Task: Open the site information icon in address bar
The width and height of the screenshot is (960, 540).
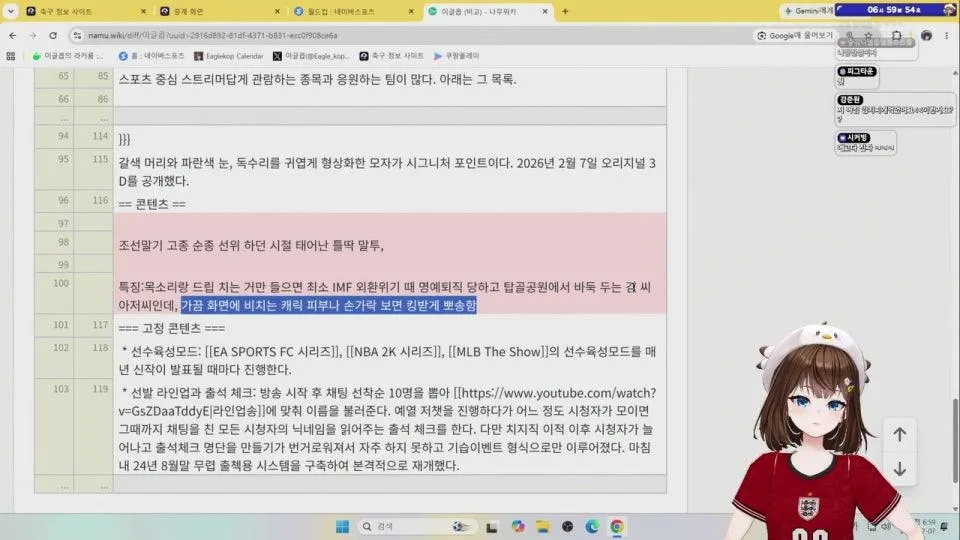Action: click(77, 36)
